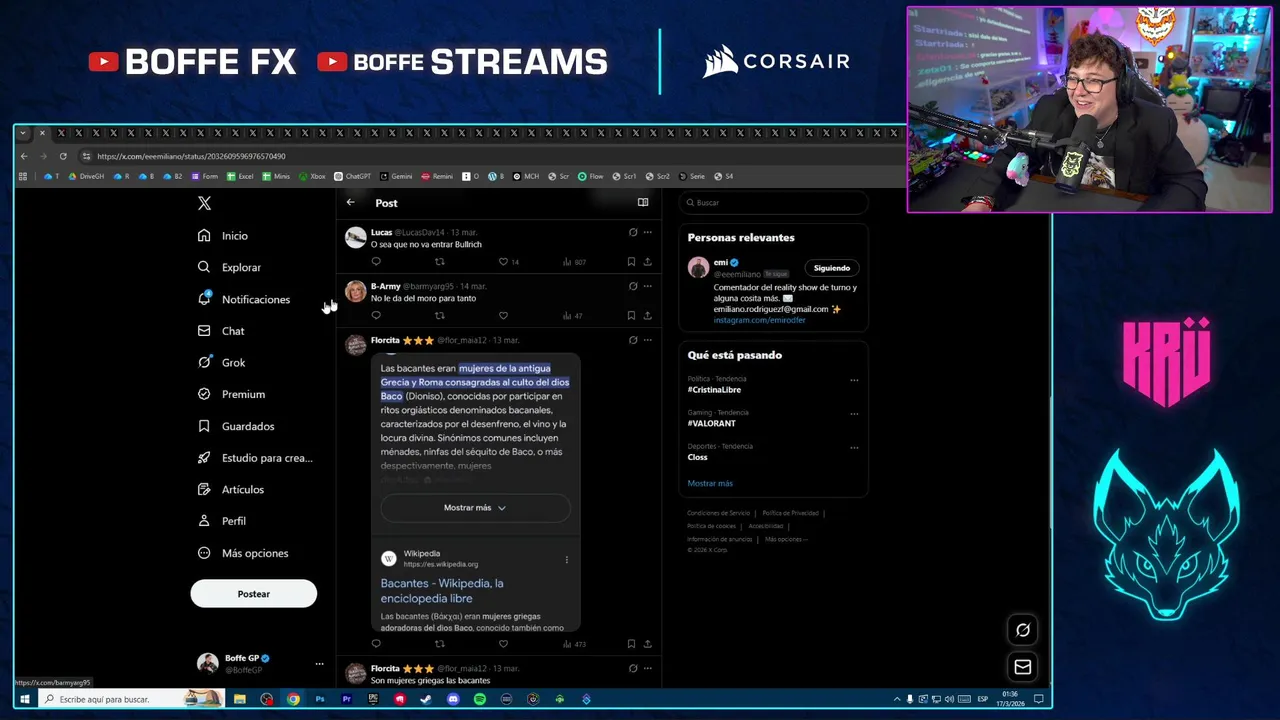This screenshot has width=1280, height=720.
Task: Open more options on Florcita's Bacantes post
Action: pos(647,340)
